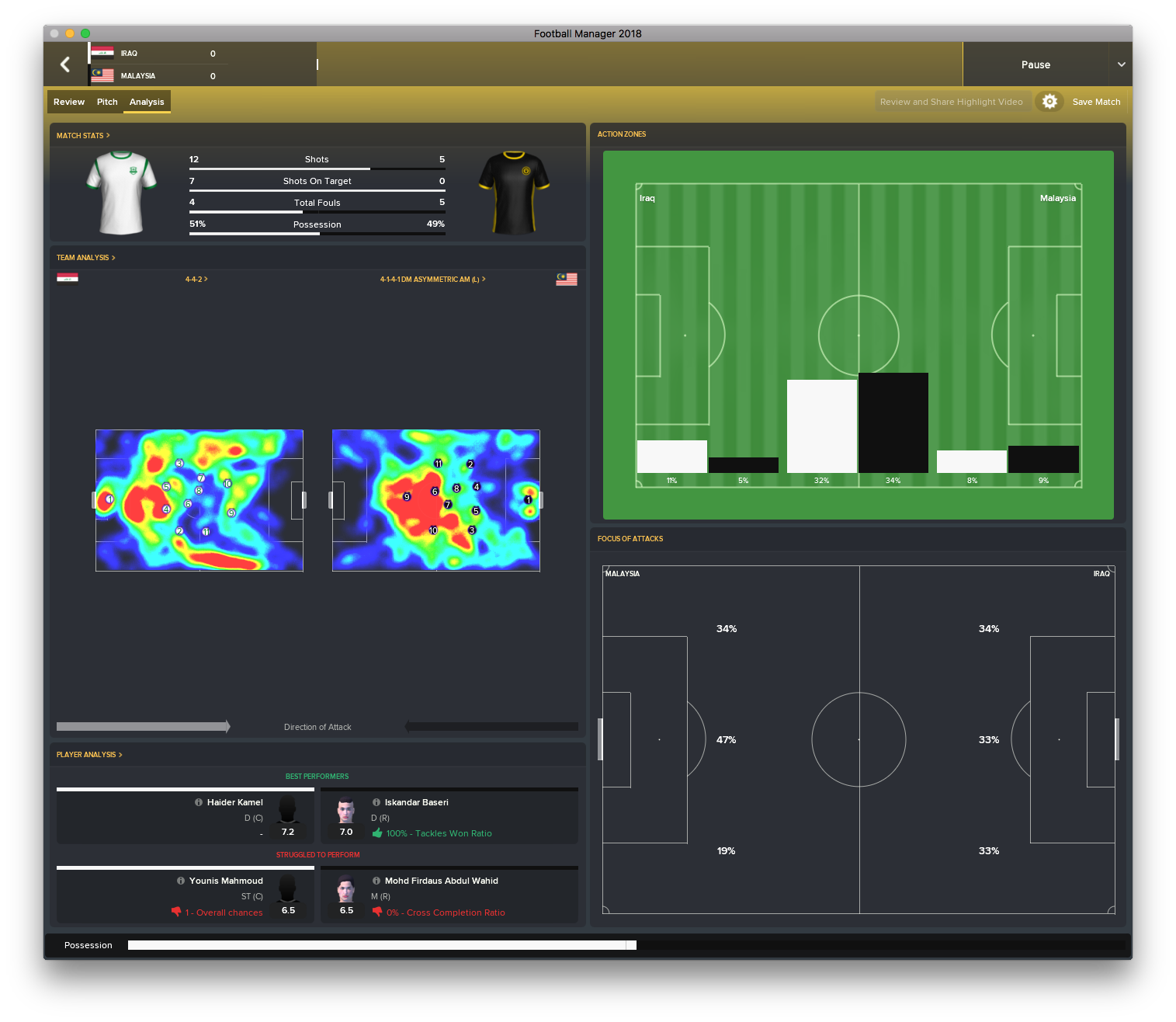Screen dimensions: 1176x1022
Task: Click the Pause button
Action: pos(1036,64)
